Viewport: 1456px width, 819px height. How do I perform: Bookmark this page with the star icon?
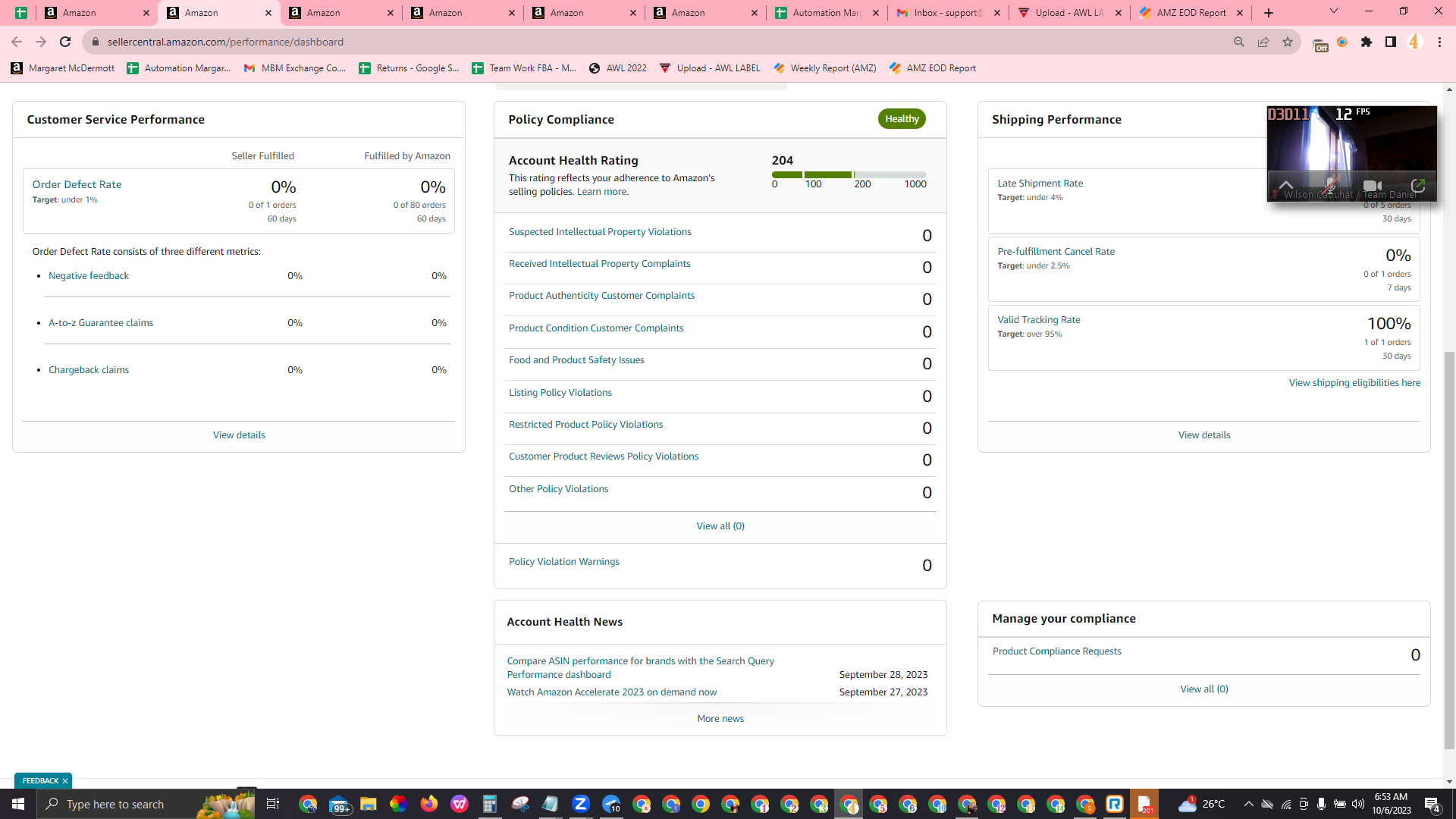[1288, 42]
